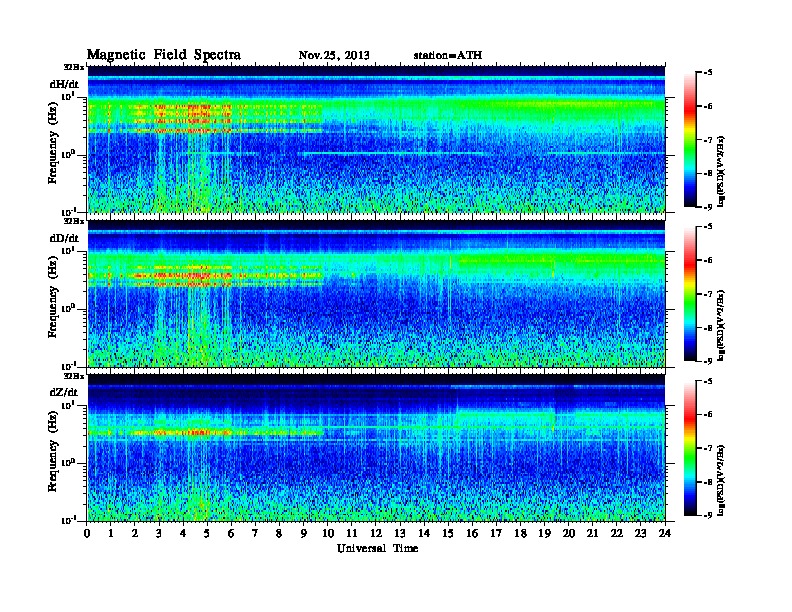The image size is (792, 612).
Task: Click the dZ/dt panel color scale bar
Action: point(690,448)
